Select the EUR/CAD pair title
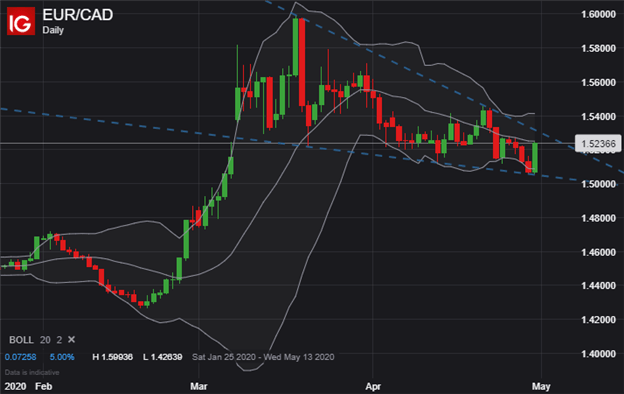This screenshot has width=624, height=394. click(78, 15)
